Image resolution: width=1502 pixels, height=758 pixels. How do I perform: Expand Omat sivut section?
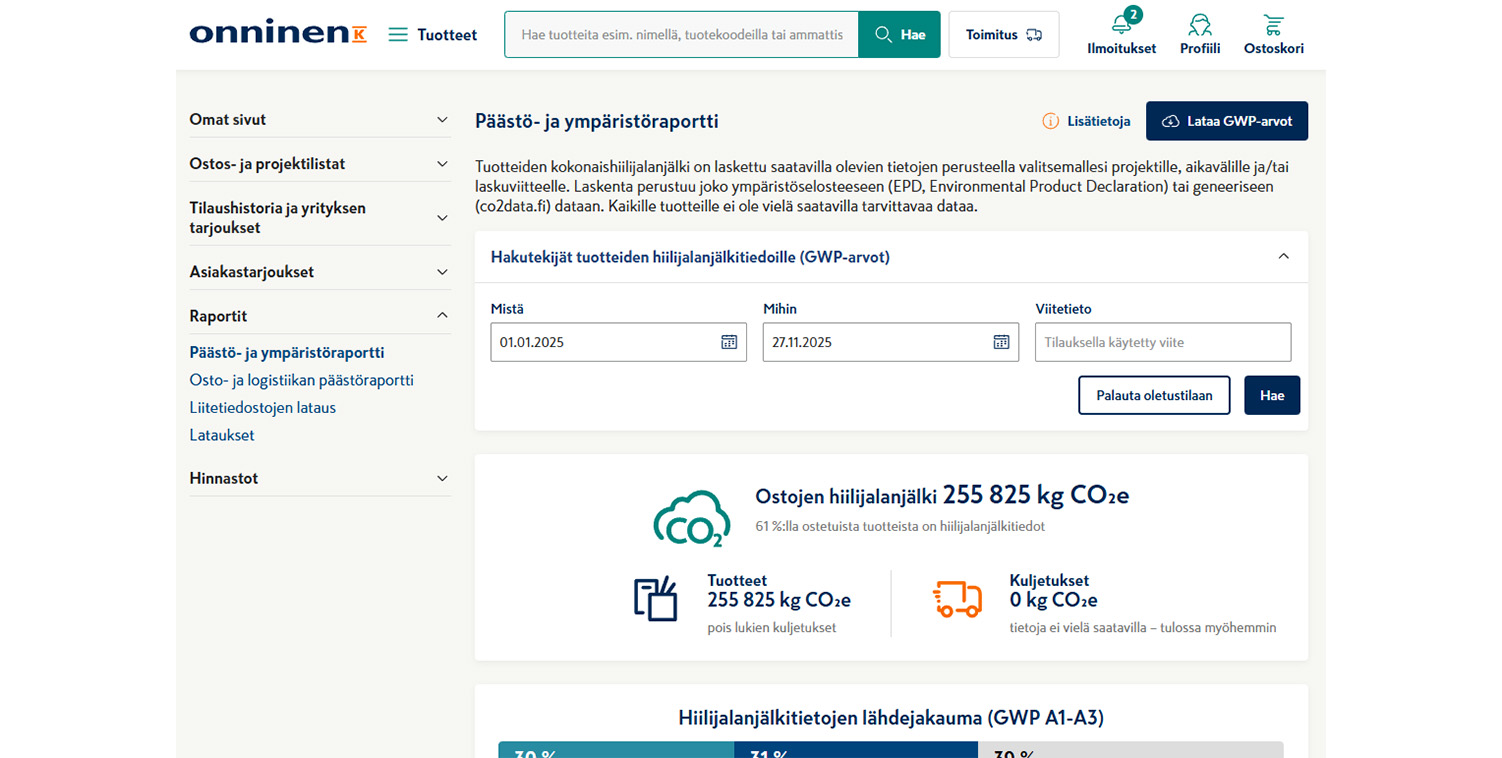pos(320,119)
